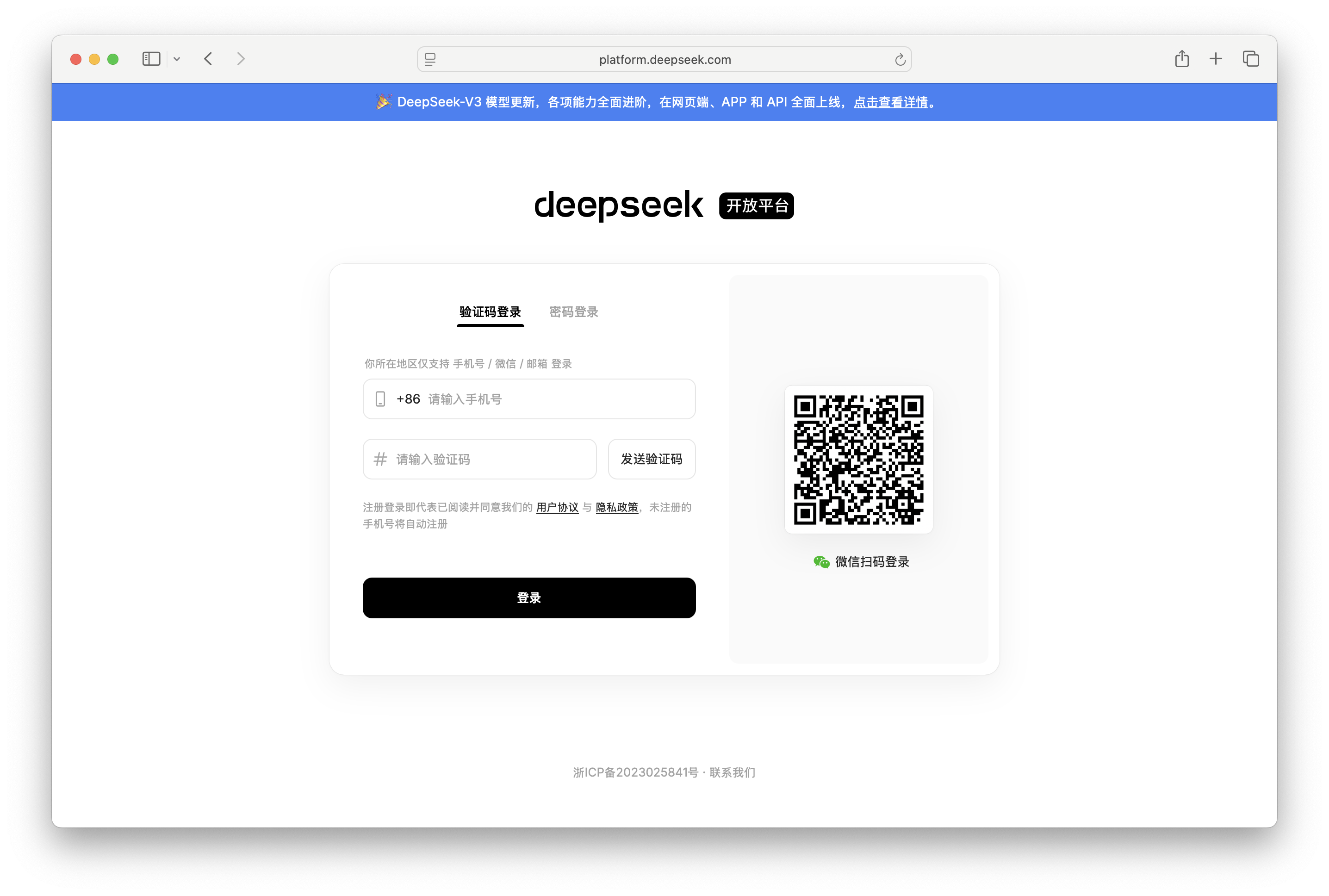Click the share icon in the toolbar
The image size is (1329, 896).
[1181, 58]
